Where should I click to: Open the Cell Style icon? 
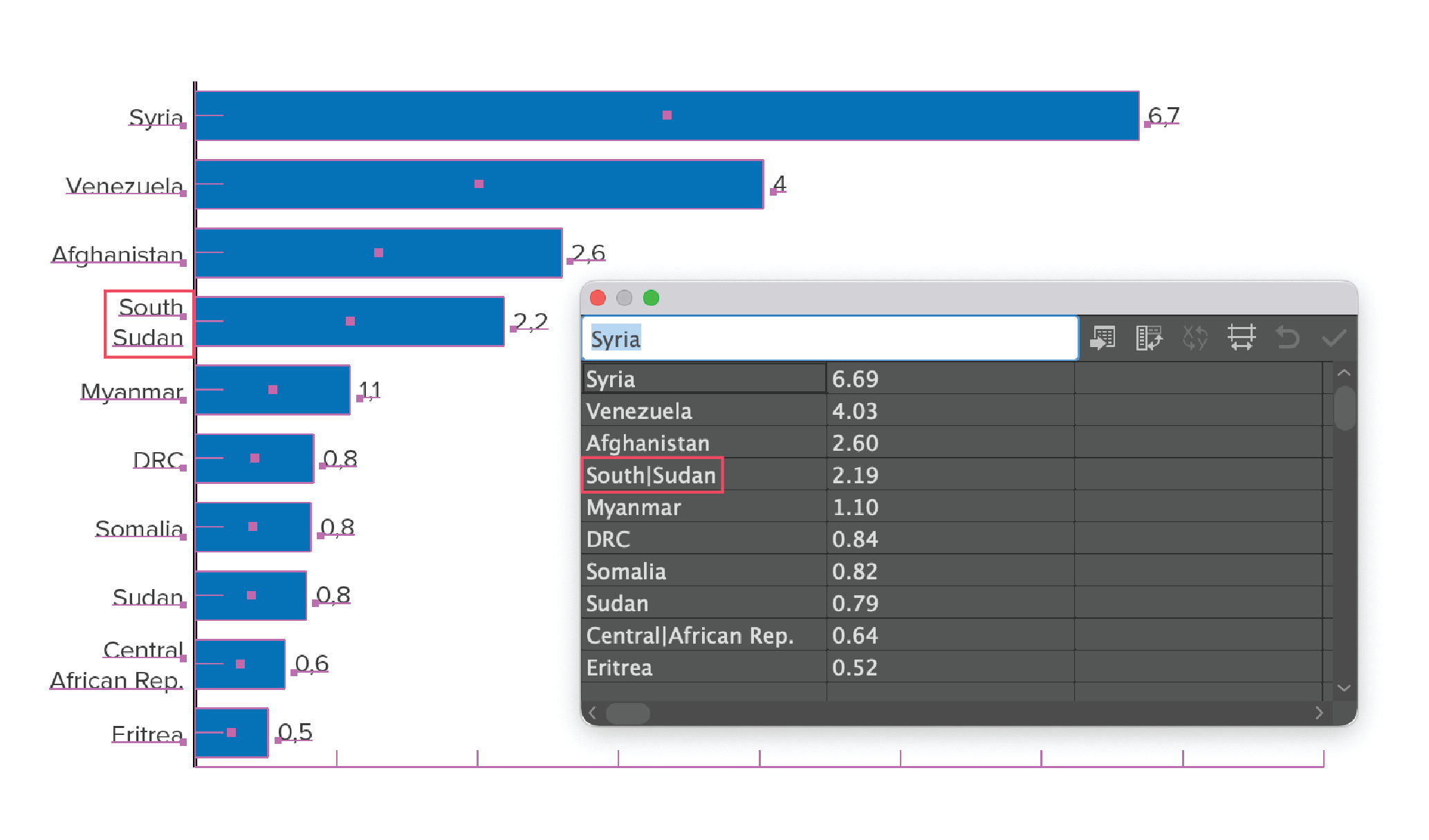(1242, 338)
